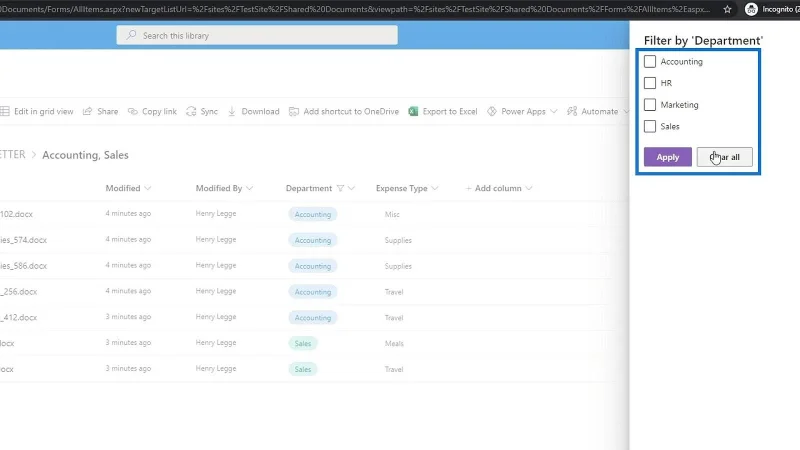Click the plus icon beside Add column
The width and height of the screenshot is (800, 450).
468,188
